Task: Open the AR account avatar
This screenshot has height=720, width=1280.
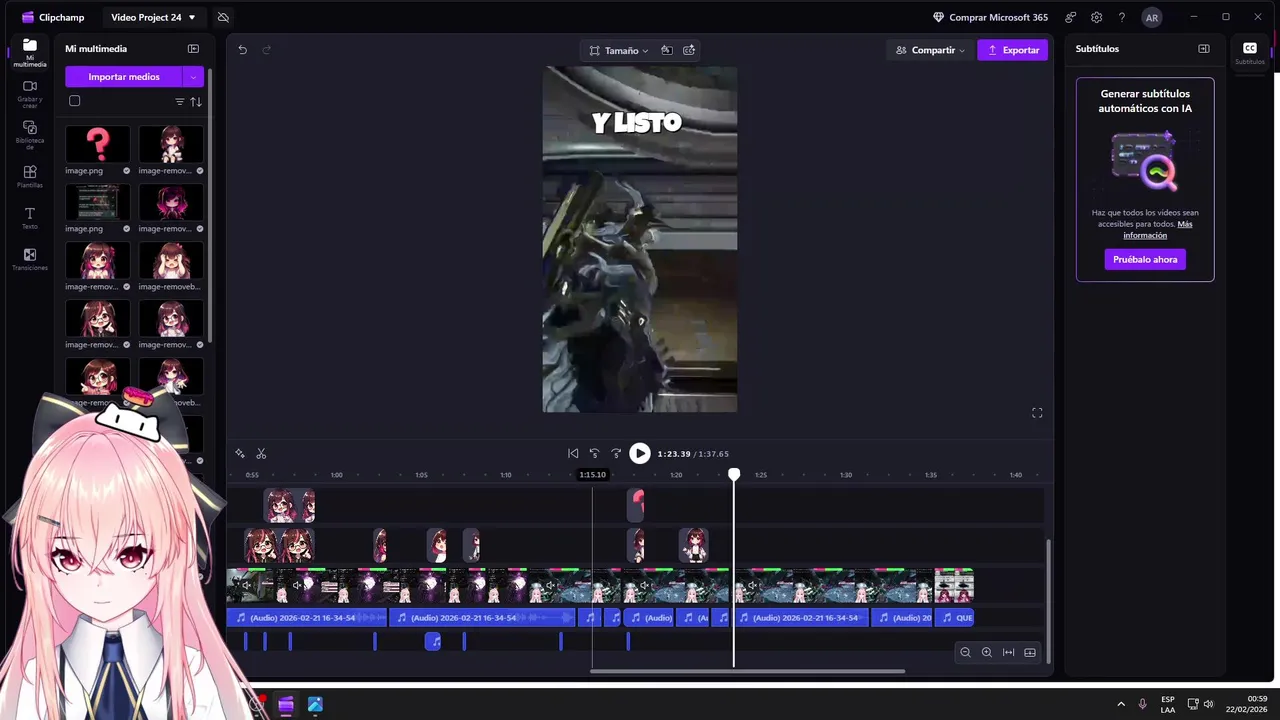Action: [x=1152, y=17]
